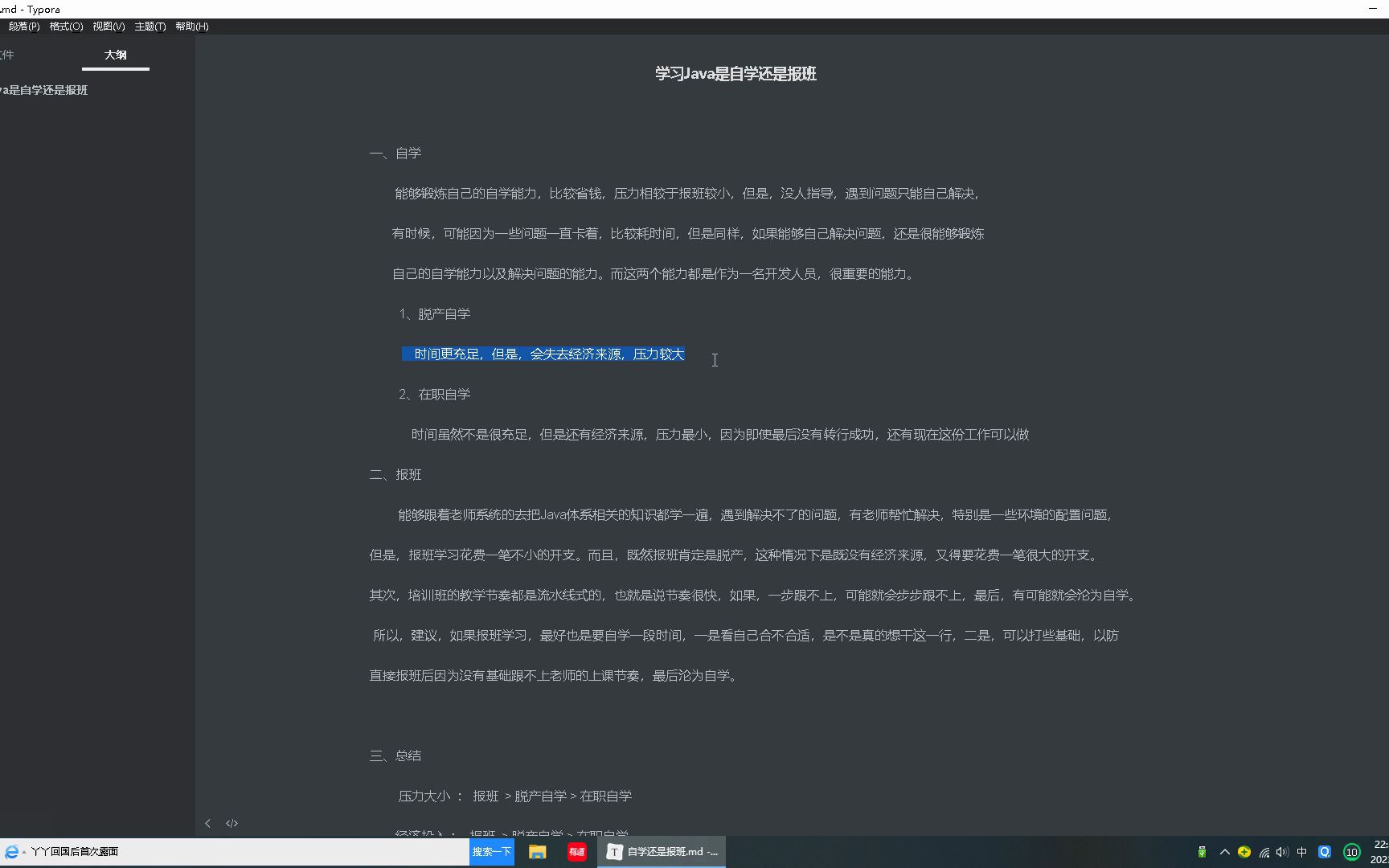Click the heading 一、自学
The height and width of the screenshot is (868, 1389).
[395, 153]
